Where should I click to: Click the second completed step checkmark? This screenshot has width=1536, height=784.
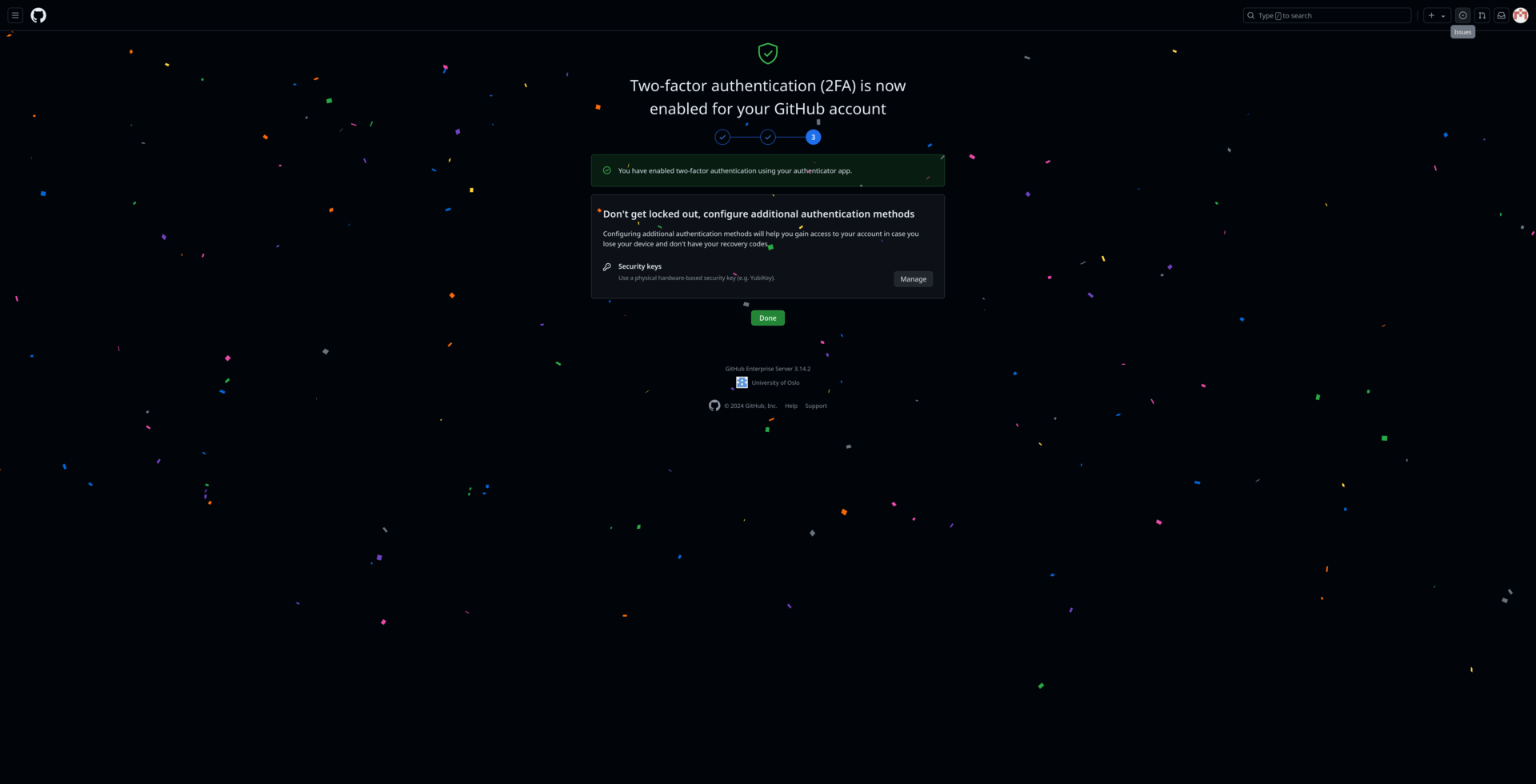(x=768, y=137)
